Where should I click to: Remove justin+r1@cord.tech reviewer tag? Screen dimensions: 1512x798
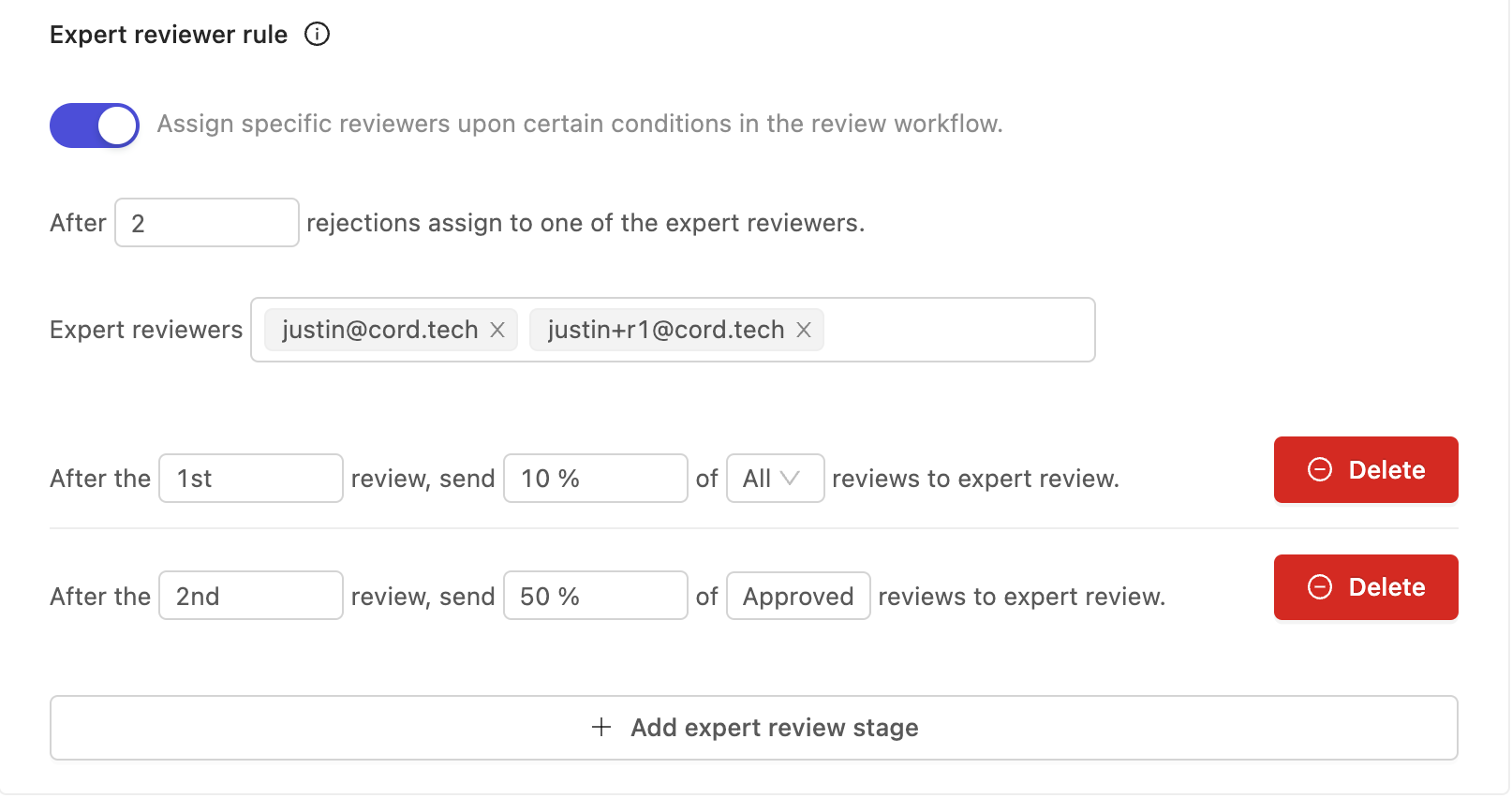(804, 330)
